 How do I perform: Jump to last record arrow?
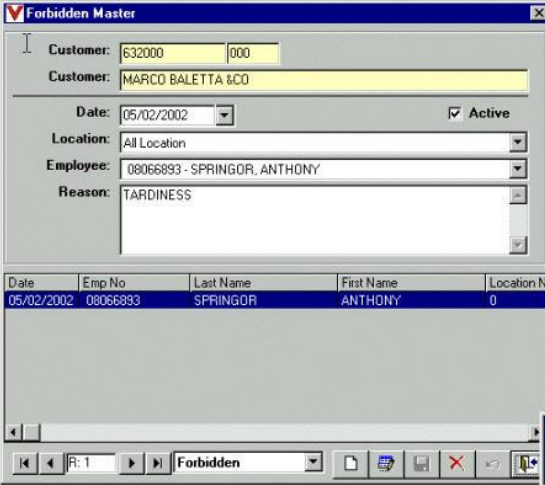point(157,463)
